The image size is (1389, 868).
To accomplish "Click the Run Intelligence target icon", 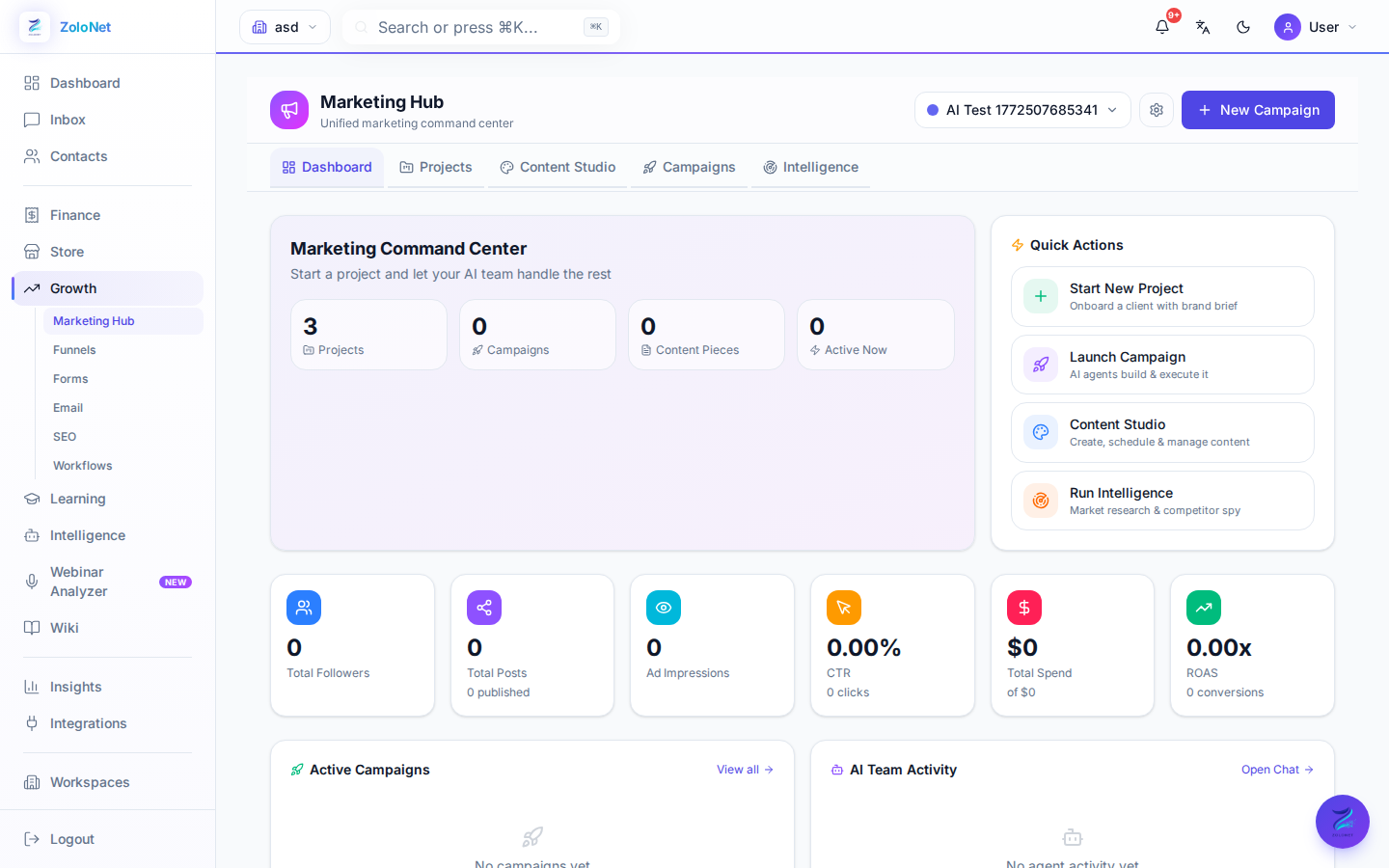I will (1041, 501).
